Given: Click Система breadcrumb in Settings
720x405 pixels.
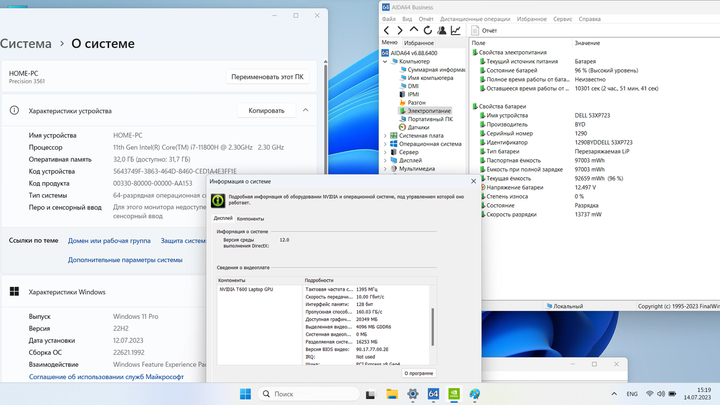Looking at the screenshot, I should [x=26, y=44].
